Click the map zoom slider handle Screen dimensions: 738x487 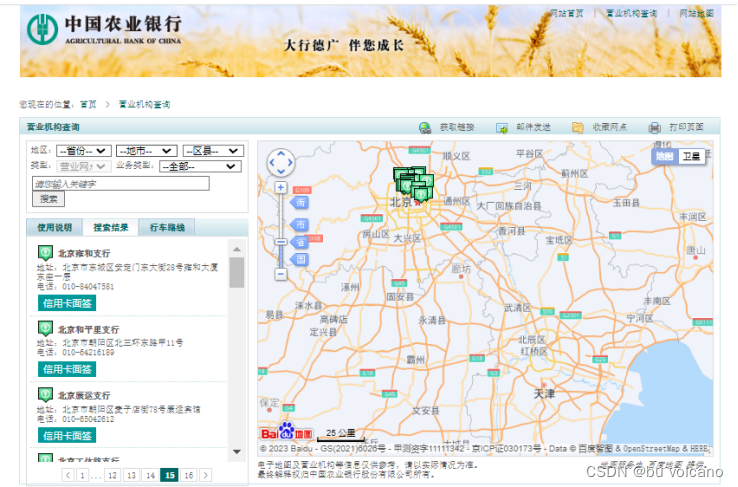tap(281, 241)
